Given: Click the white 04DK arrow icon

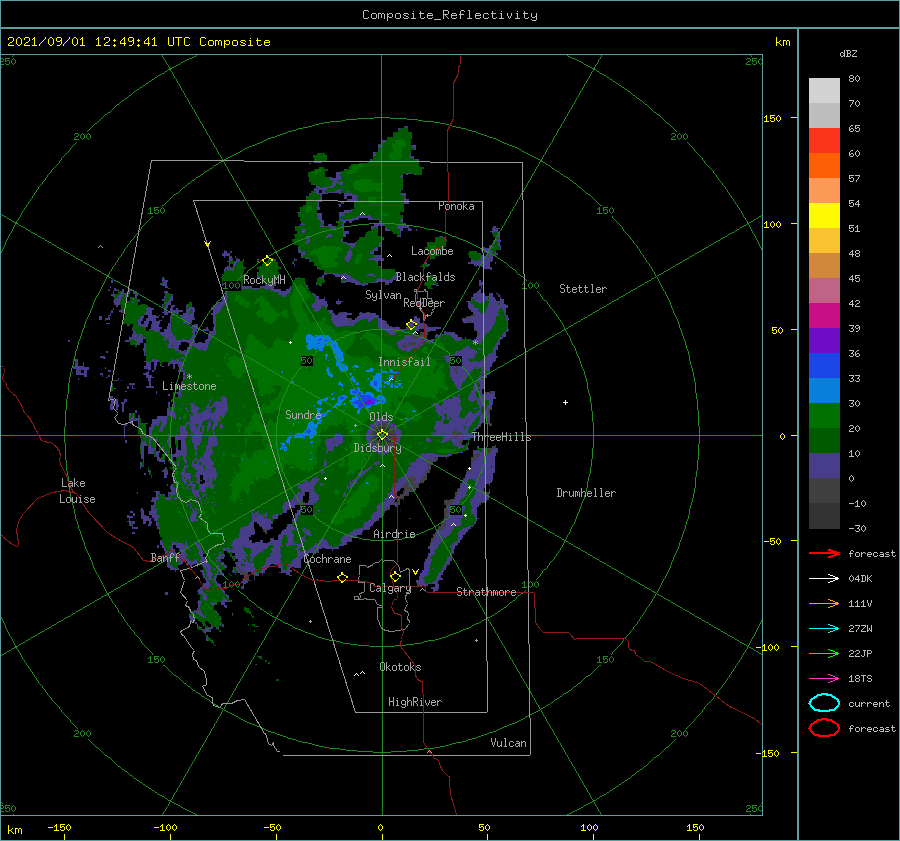Looking at the screenshot, I should (824, 579).
